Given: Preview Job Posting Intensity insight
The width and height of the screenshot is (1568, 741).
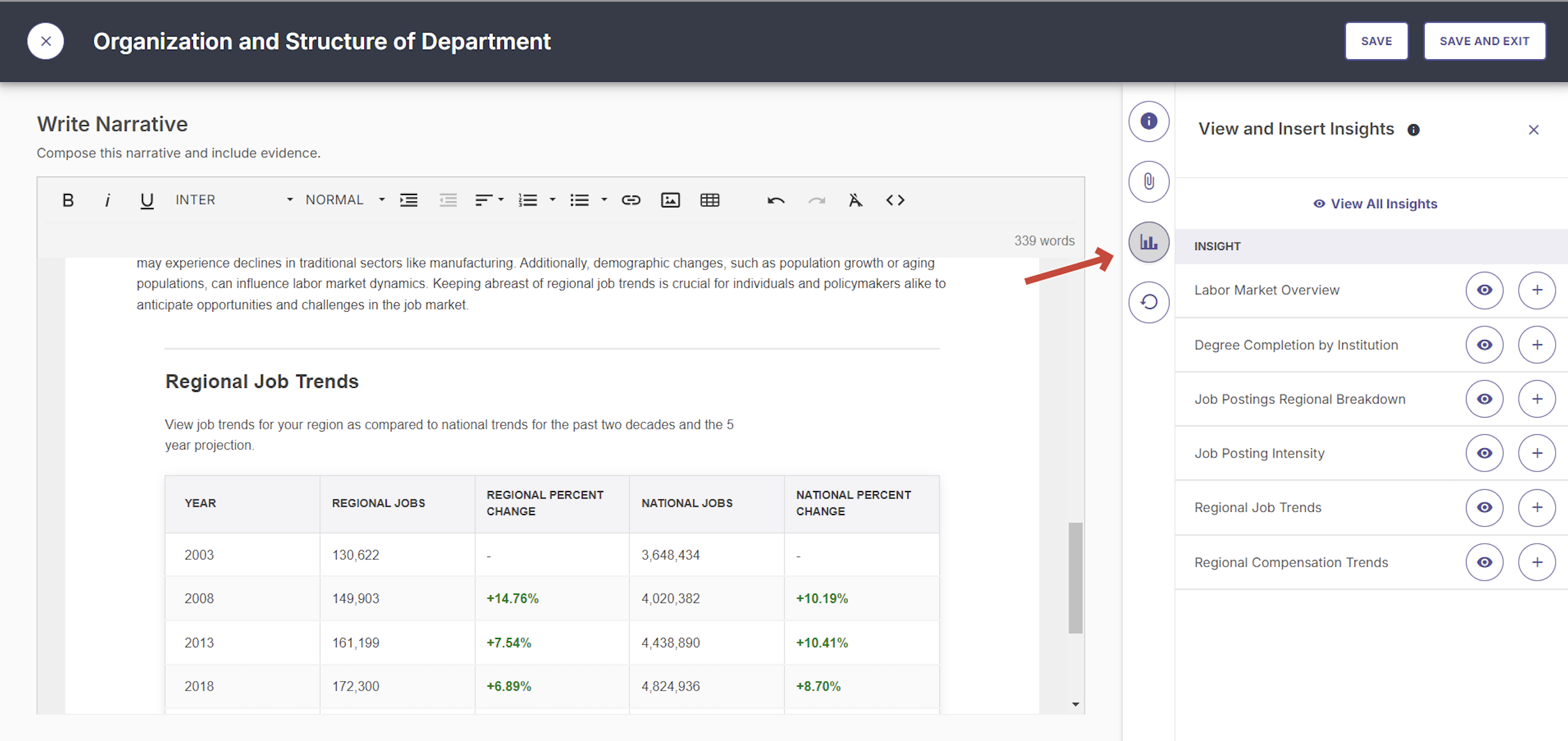Looking at the screenshot, I should pos(1485,453).
